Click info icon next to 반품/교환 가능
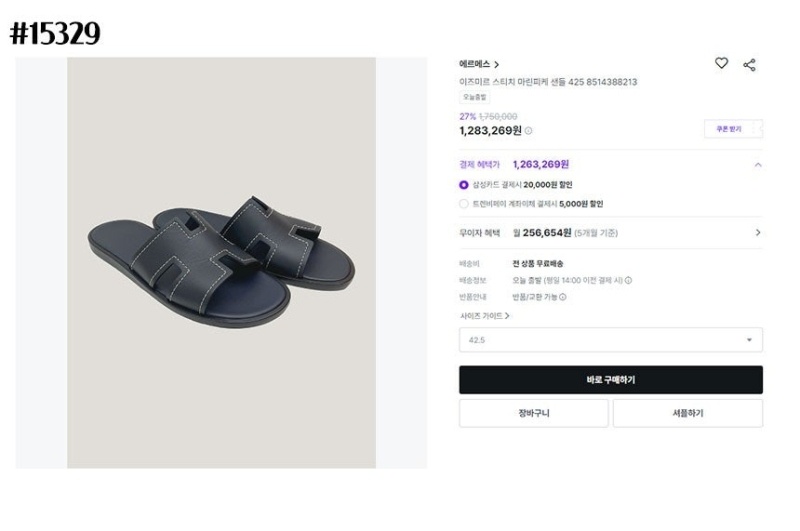This screenshot has height=531, width=800. point(563,297)
